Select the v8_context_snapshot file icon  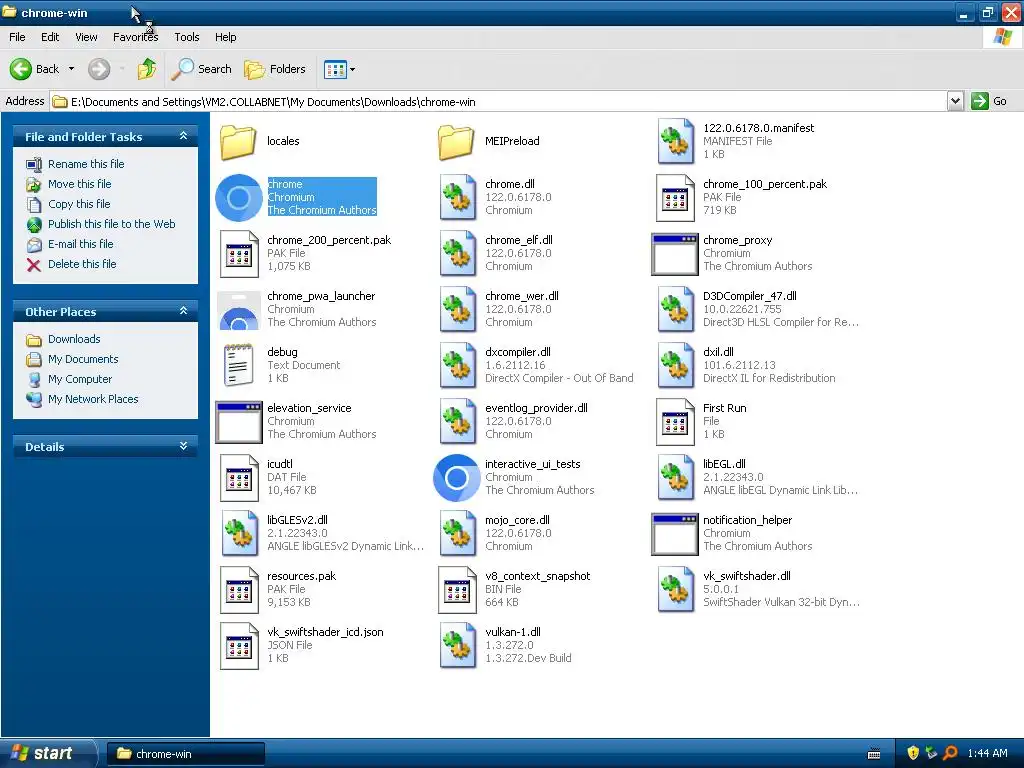click(457, 589)
